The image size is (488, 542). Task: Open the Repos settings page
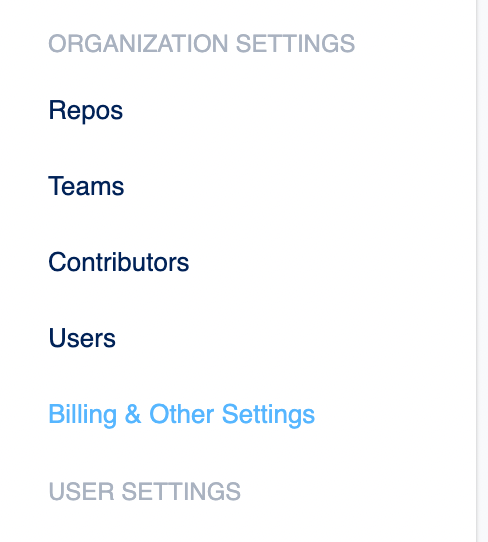coord(86,111)
